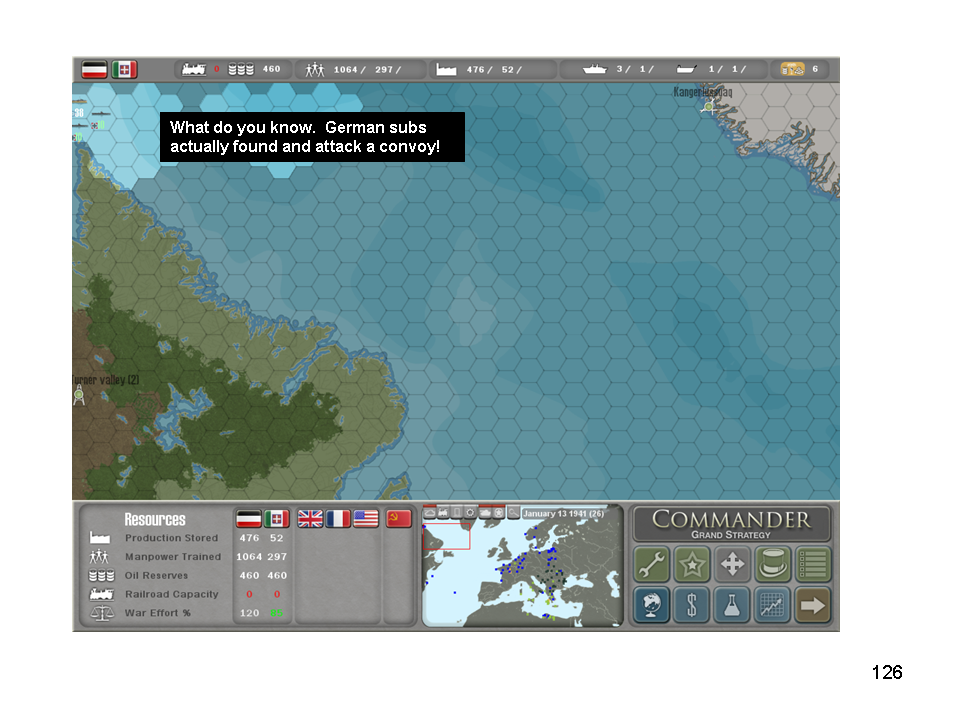
Task: Click the wrench repair button
Action: (x=652, y=565)
